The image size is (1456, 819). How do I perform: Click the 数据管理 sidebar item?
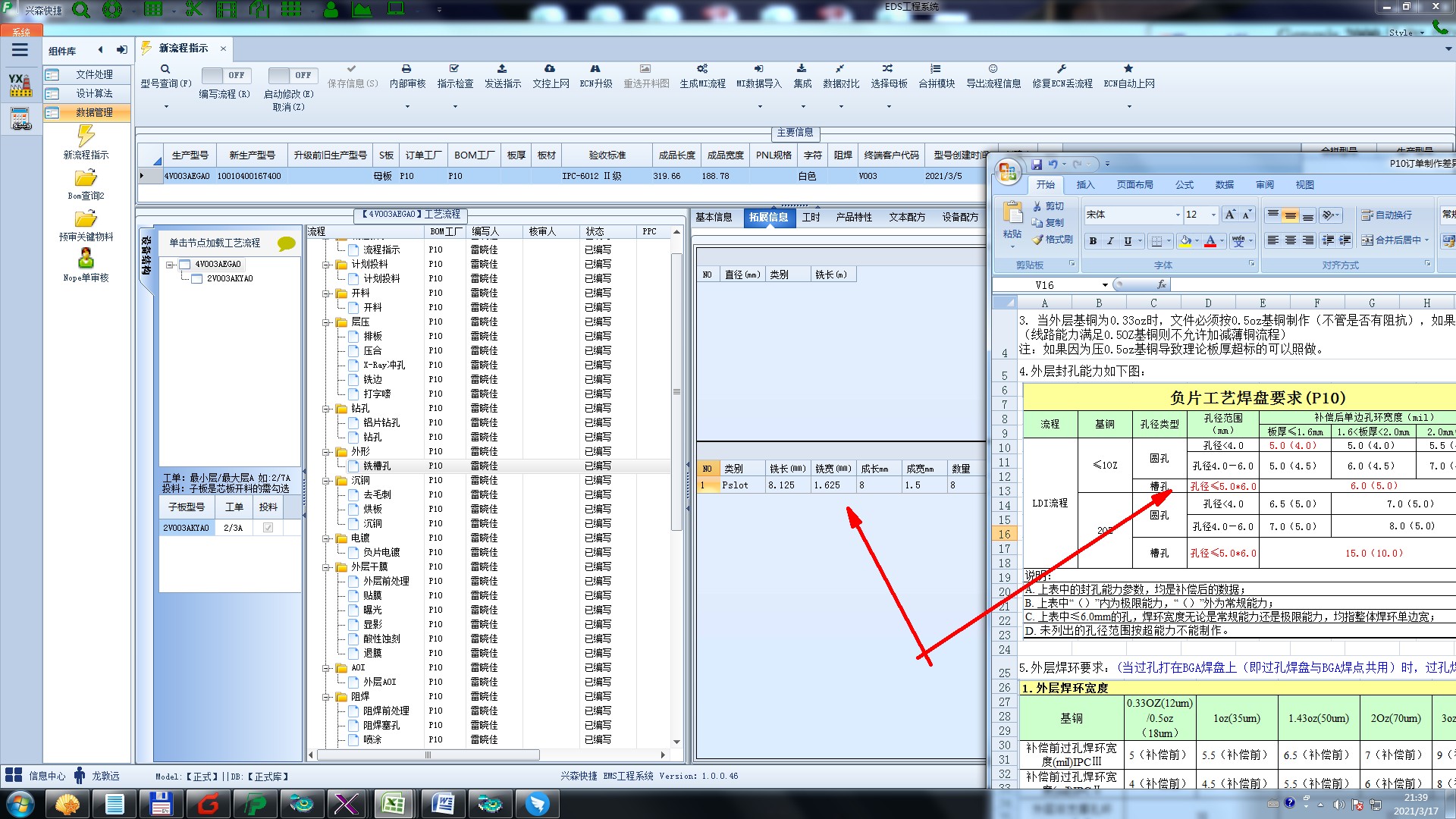coord(94,112)
